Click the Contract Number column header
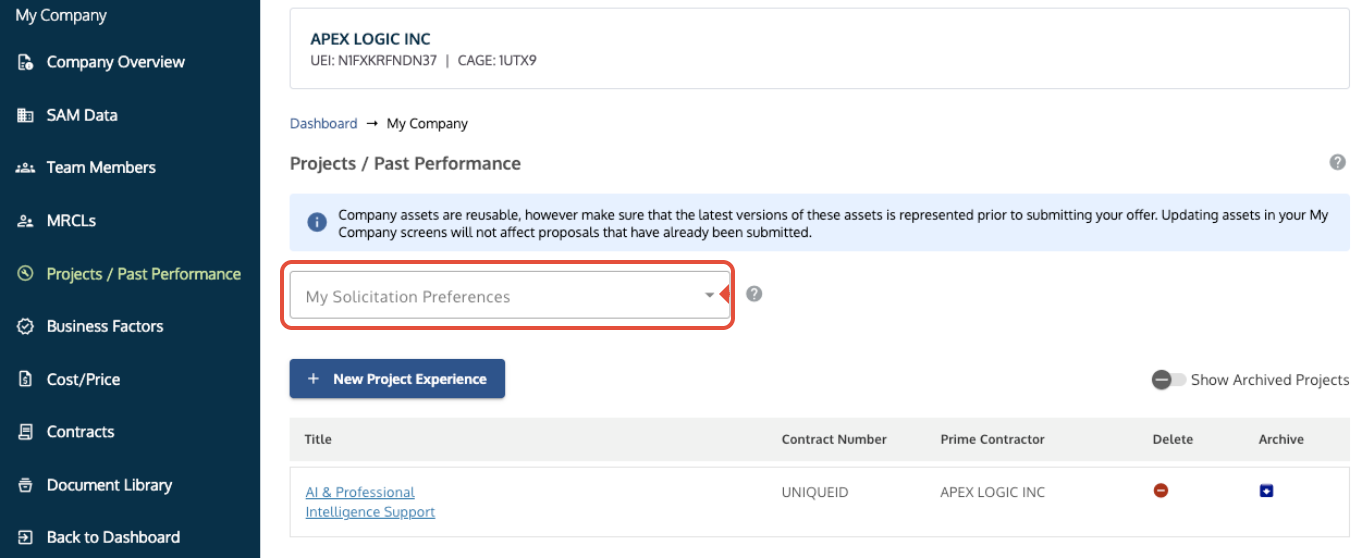Image resolution: width=1362 pixels, height=558 pixels. tap(834, 439)
